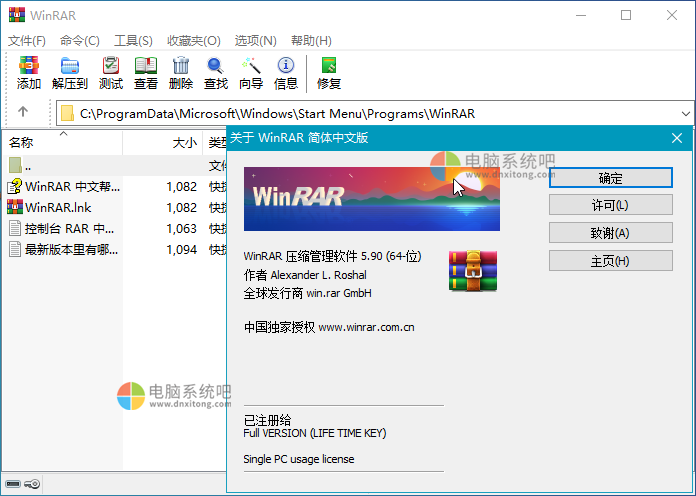Open the 命令(C) menu
This screenshot has width=696, height=496.
point(80,41)
